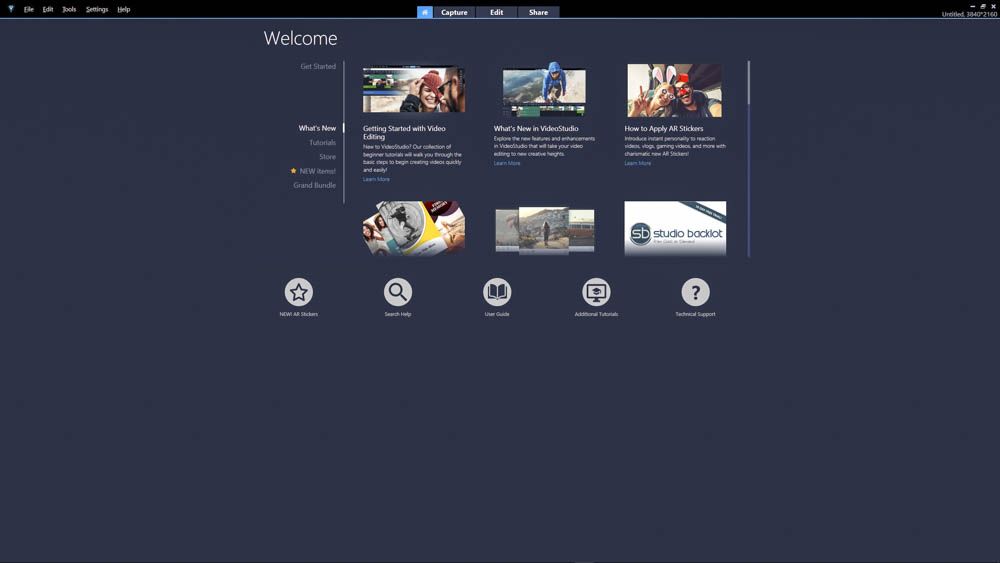Open the User Guide book icon
The image size is (1000, 563).
(497, 292)
